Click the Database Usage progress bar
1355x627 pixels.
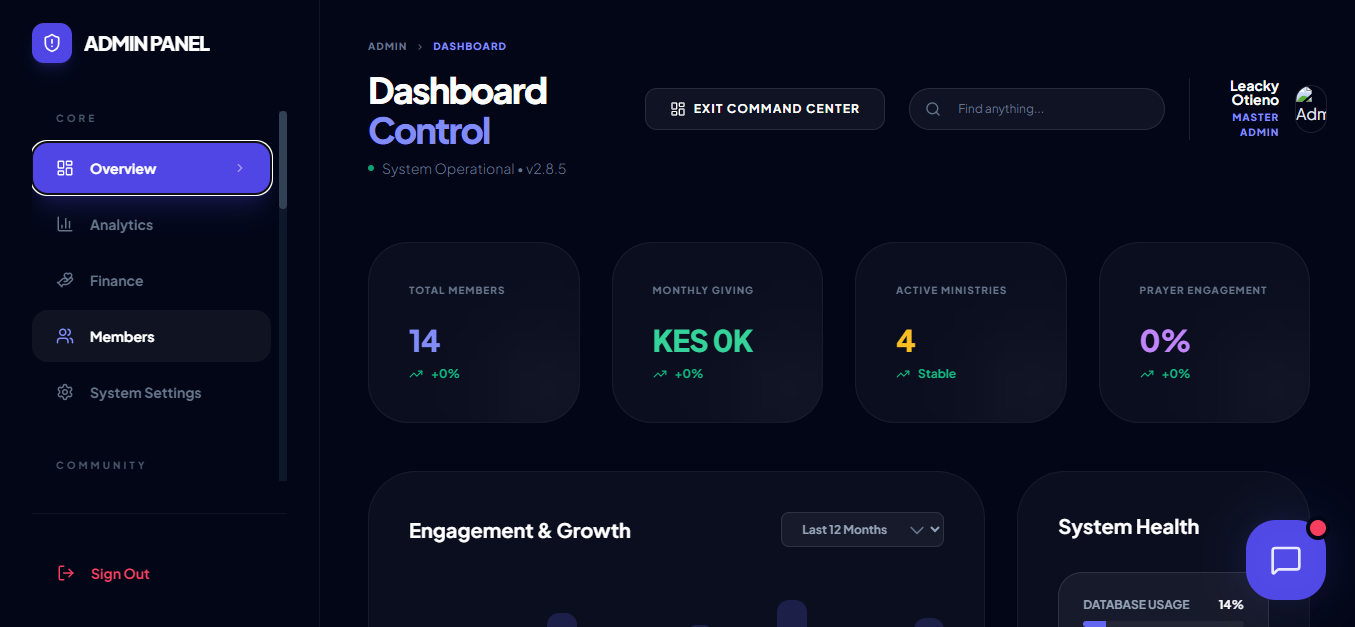1162,623
